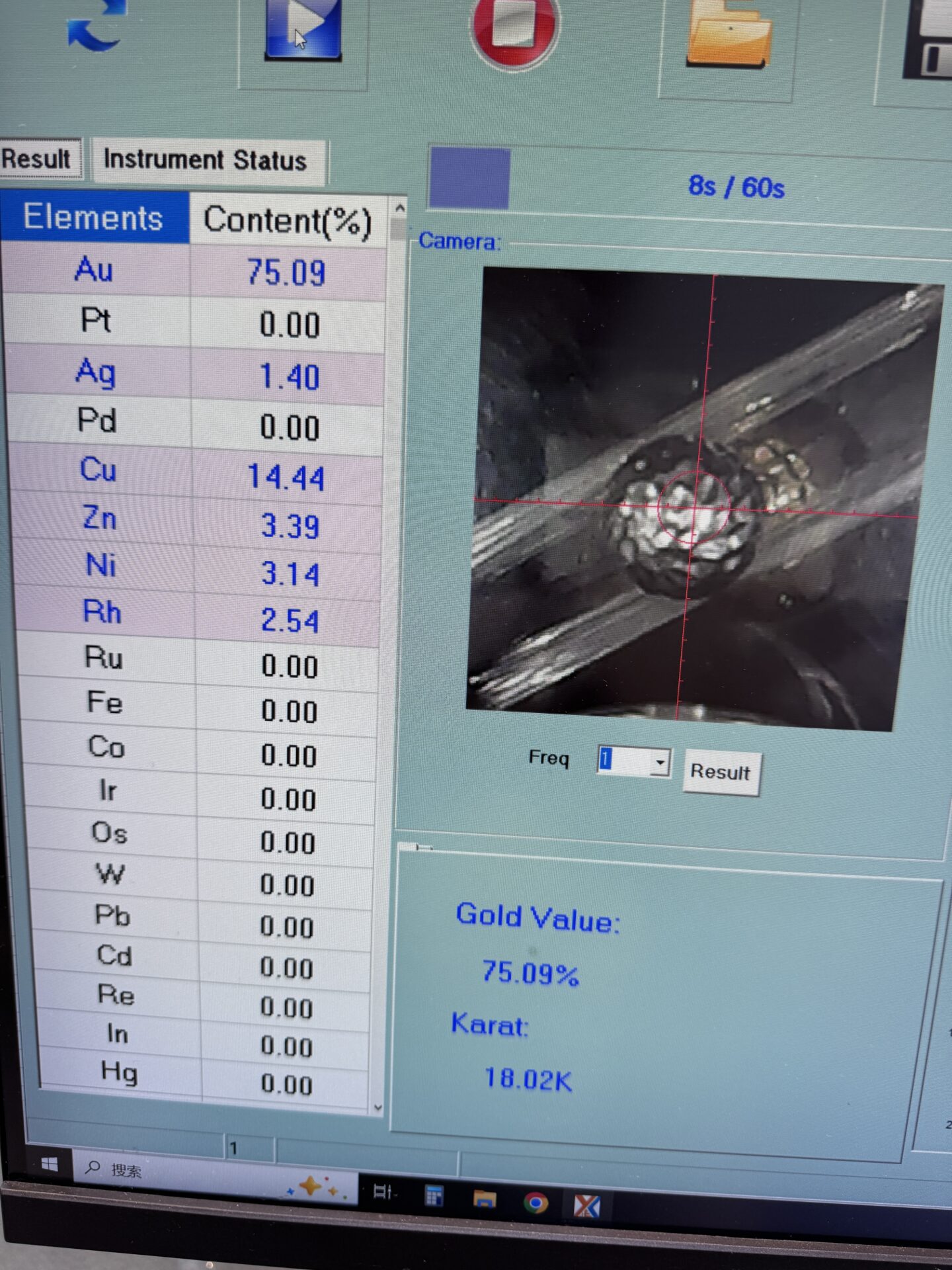Viewport: 952px width, 1270px height.
Task: Open File Explorer from the taskbar
Action: tap(485, 1199)
